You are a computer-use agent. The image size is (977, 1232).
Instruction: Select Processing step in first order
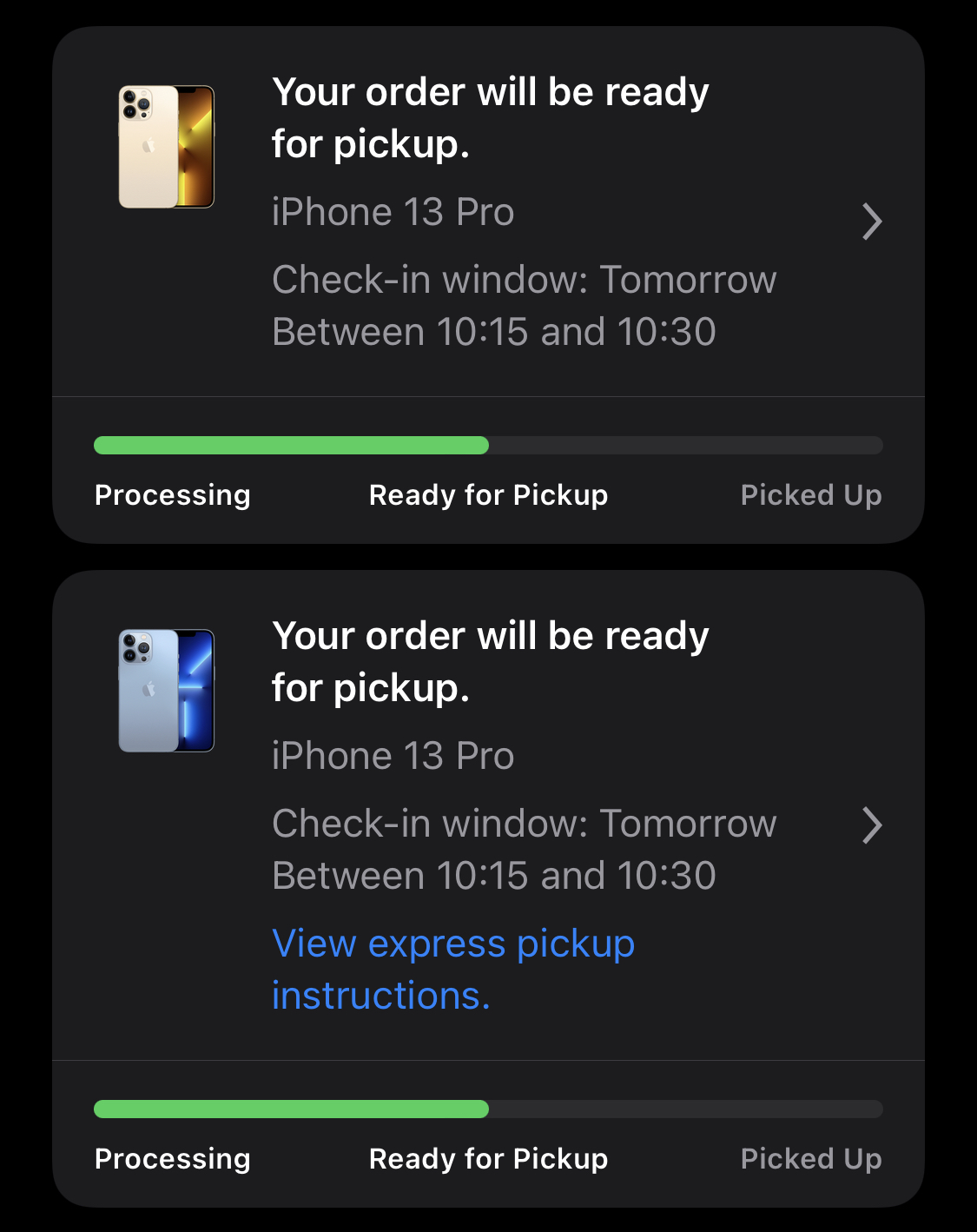[172, 495]
